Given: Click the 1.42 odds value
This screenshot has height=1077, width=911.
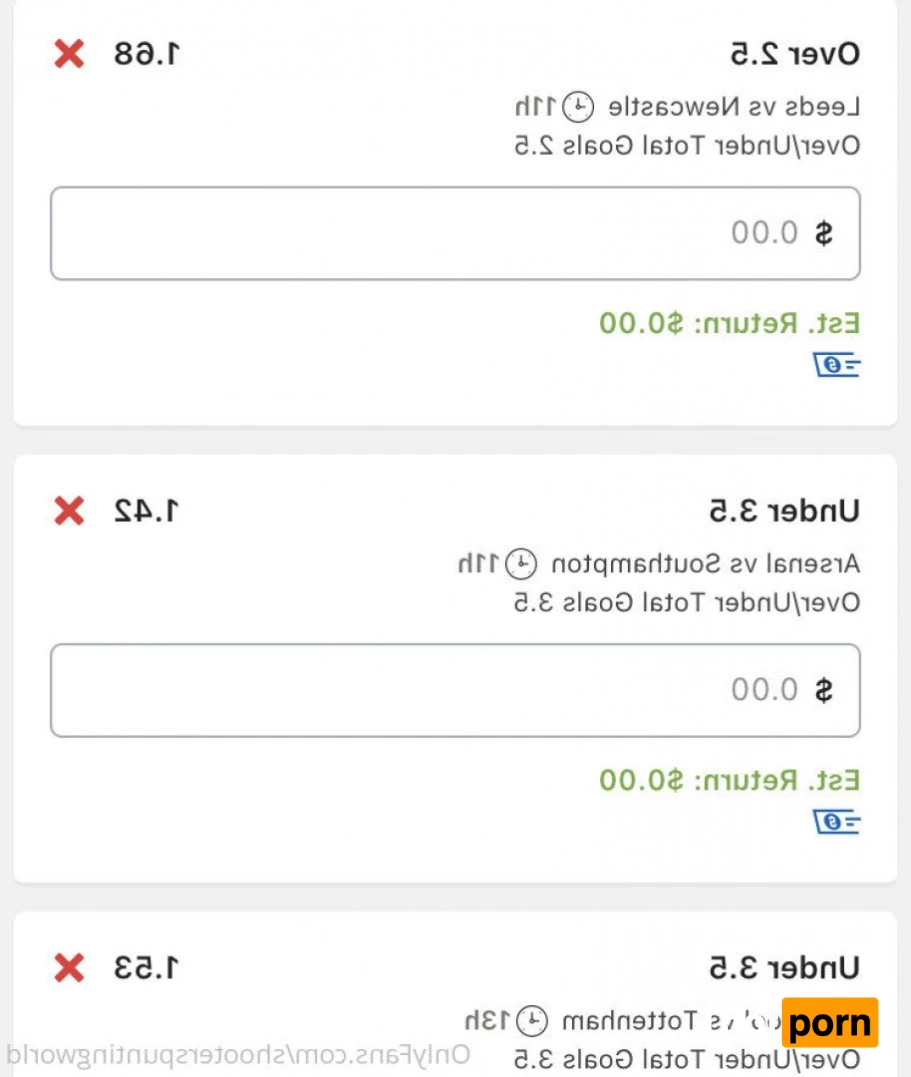Looking at the screenshot, I should [x=146, y=512].
